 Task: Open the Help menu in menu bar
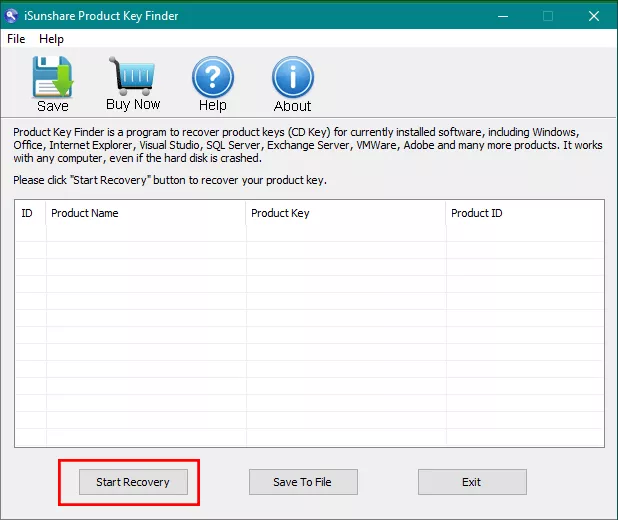click(51, 39)
